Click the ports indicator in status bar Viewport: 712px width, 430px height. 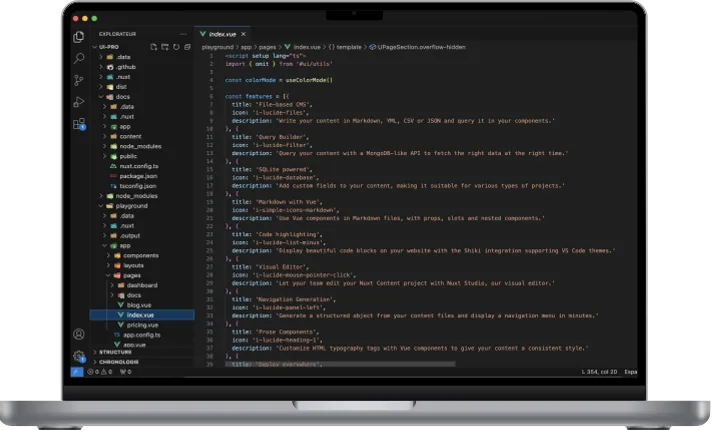click(126, 372)
